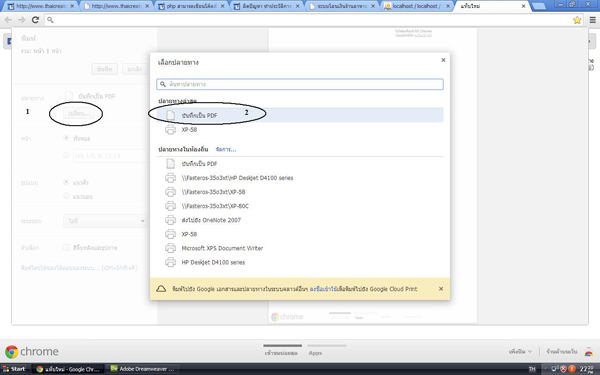Click the search destinations field
This screenshot has height=375, width=600.
click(x=300, y=84)
